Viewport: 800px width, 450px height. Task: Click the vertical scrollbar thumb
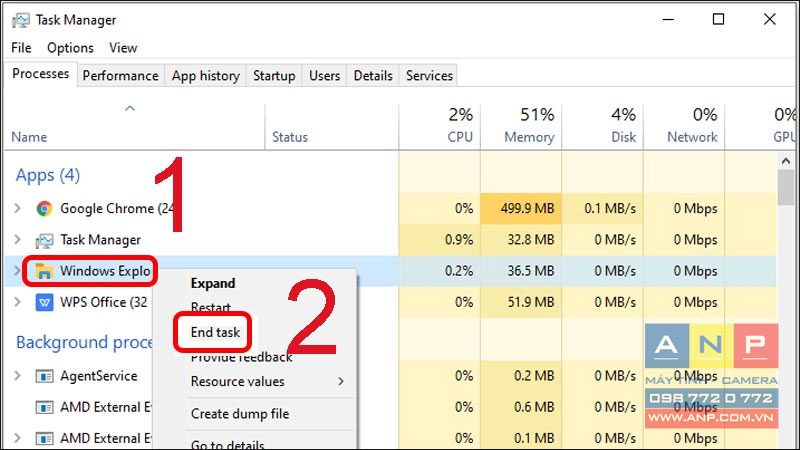[x=786, y=187]
